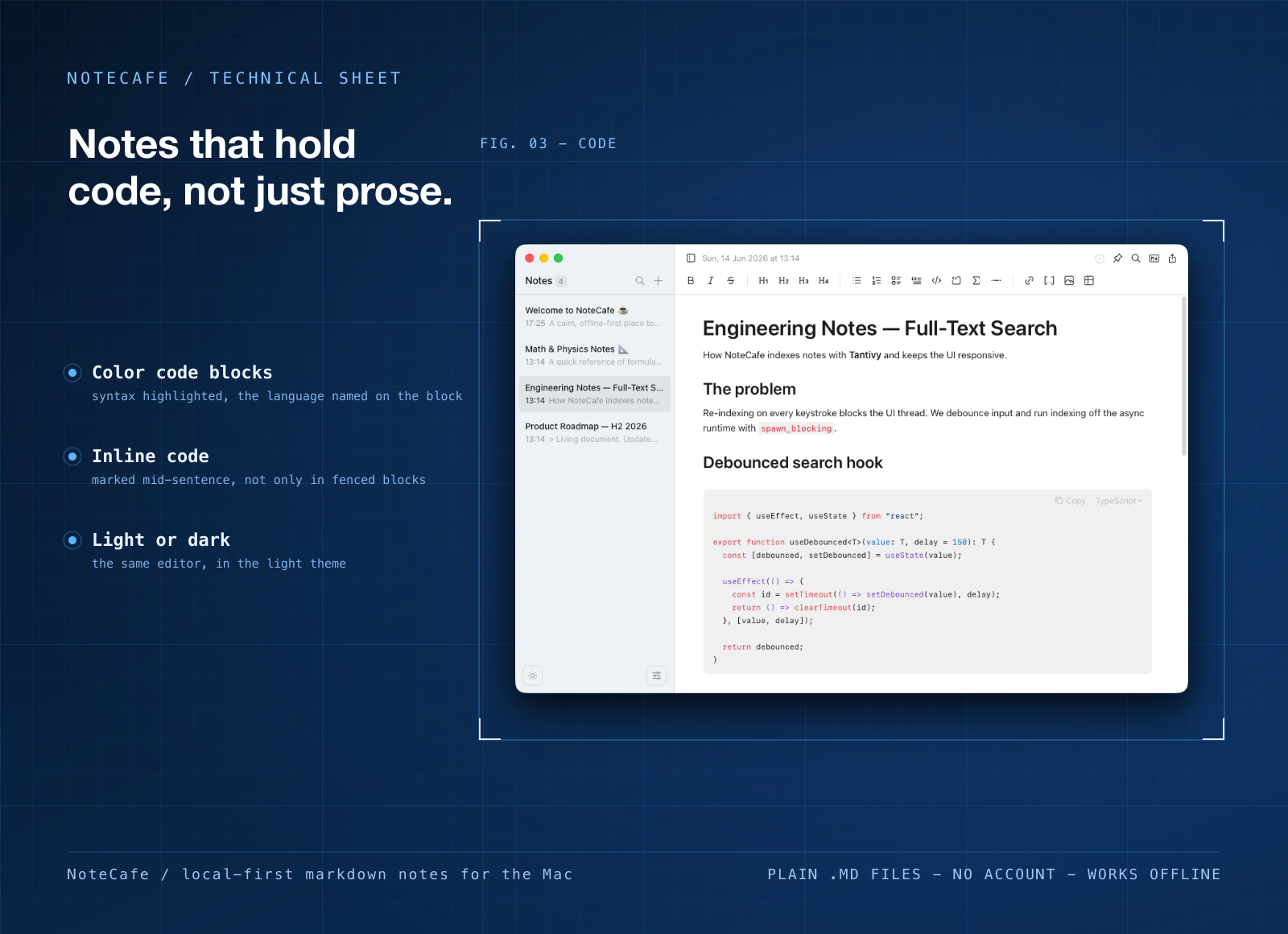
Task: Click the bold word Tantivy
Action: pos(865,355)
